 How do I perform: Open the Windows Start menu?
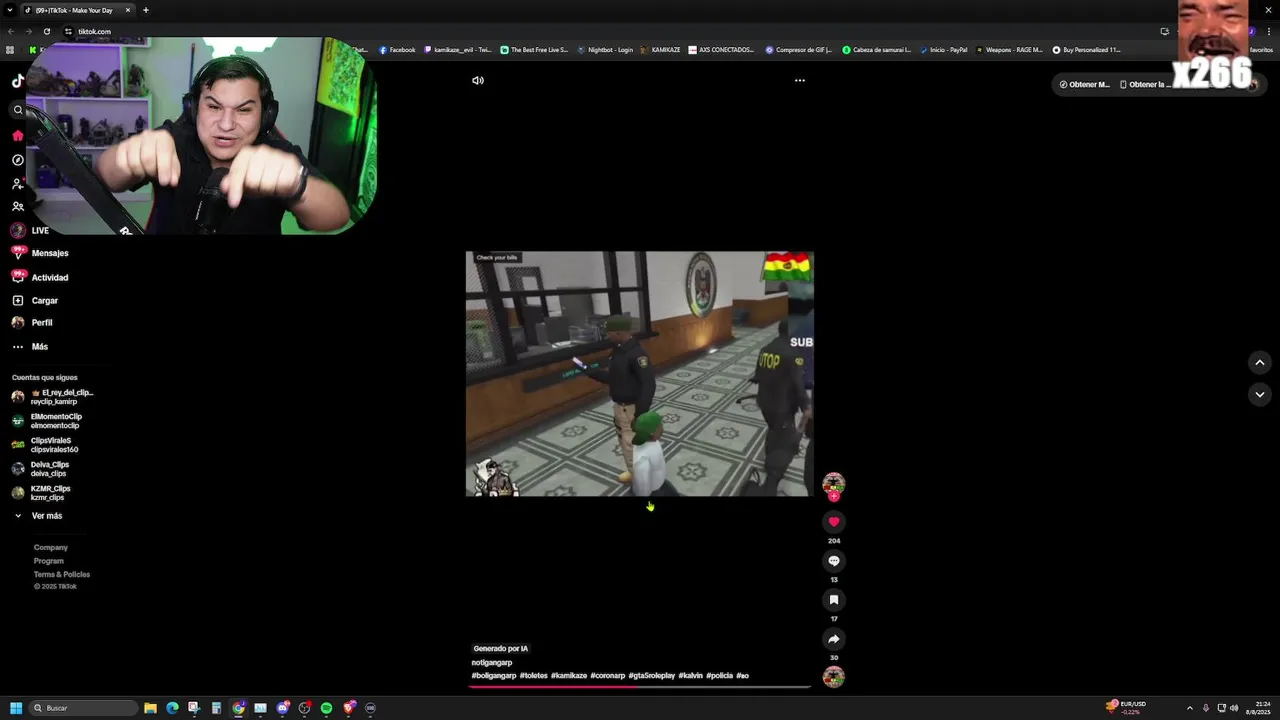pyautogui.click(x=16, y=708)
